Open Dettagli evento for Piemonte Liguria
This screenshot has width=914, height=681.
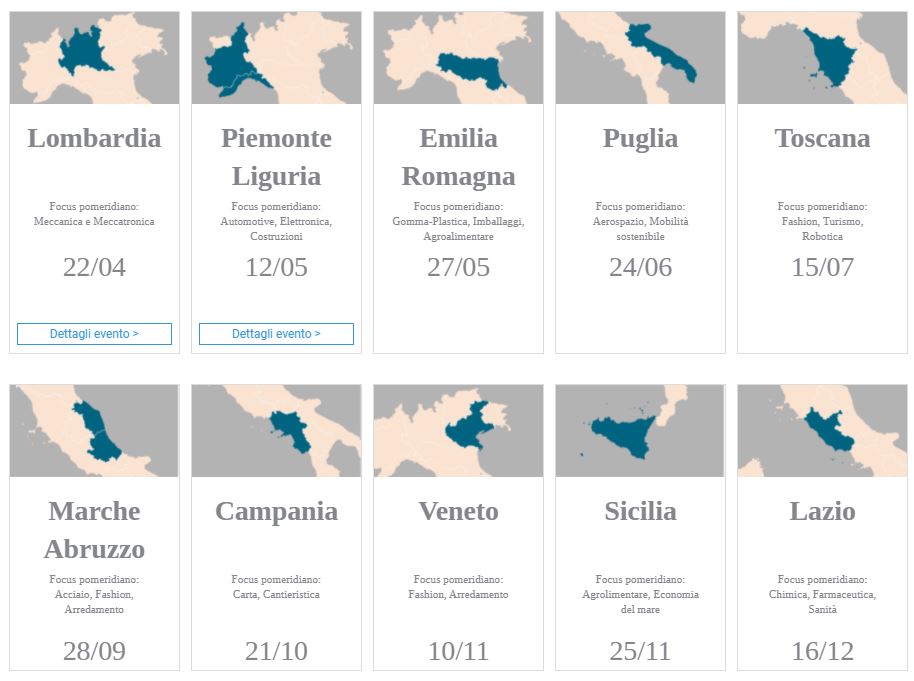pos(276,334)
